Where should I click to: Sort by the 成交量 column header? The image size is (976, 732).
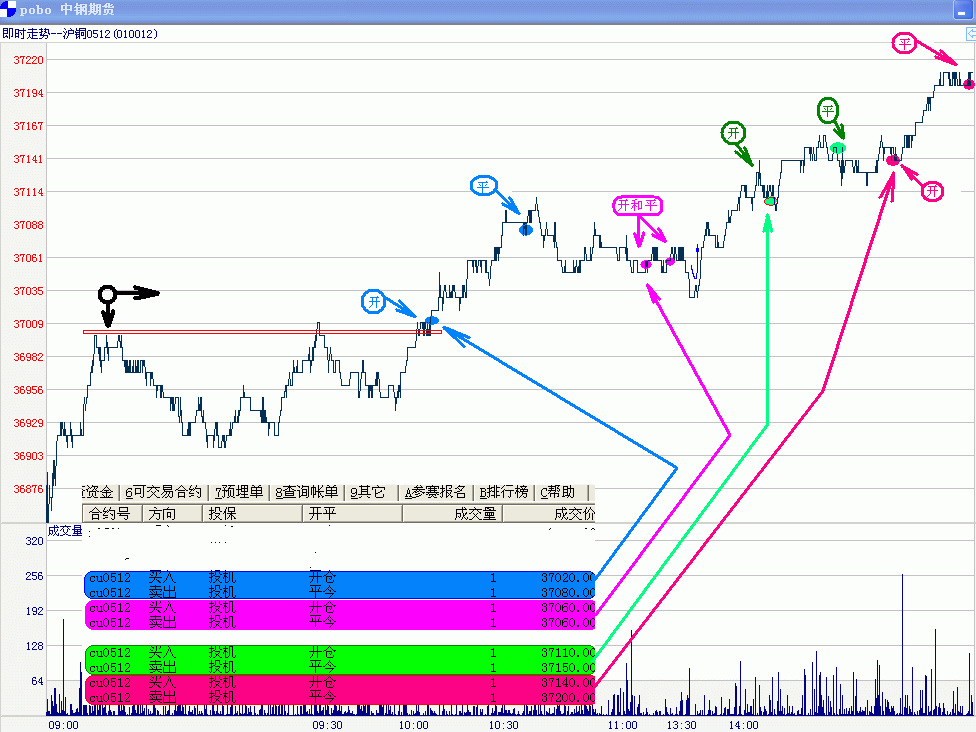475,514
